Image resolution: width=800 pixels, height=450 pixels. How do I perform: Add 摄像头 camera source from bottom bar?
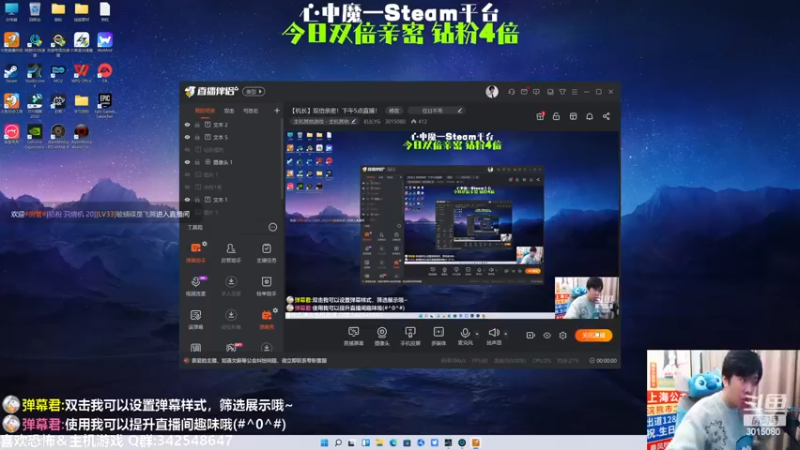(382, 336)
